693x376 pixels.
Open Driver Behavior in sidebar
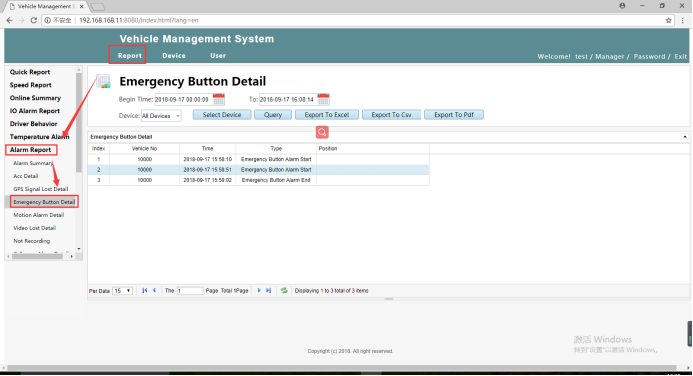pyautogui.click(x=34, y=124)
